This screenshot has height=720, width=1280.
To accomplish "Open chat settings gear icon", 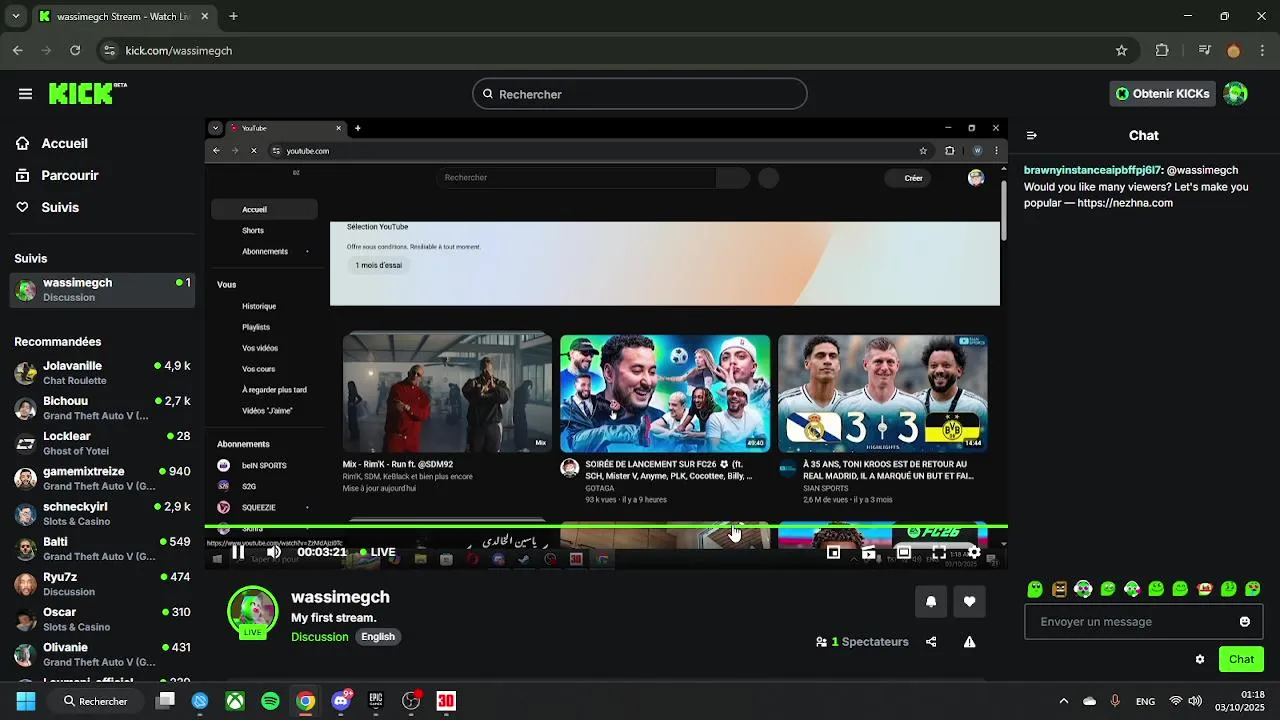I will [1200, 659].
